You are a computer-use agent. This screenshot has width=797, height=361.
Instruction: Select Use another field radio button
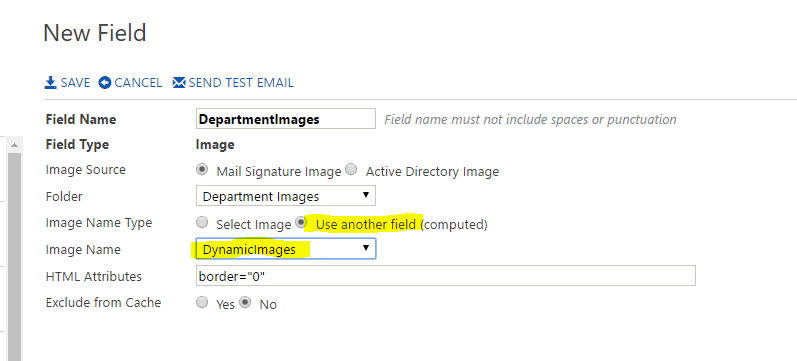coord(301,222)
